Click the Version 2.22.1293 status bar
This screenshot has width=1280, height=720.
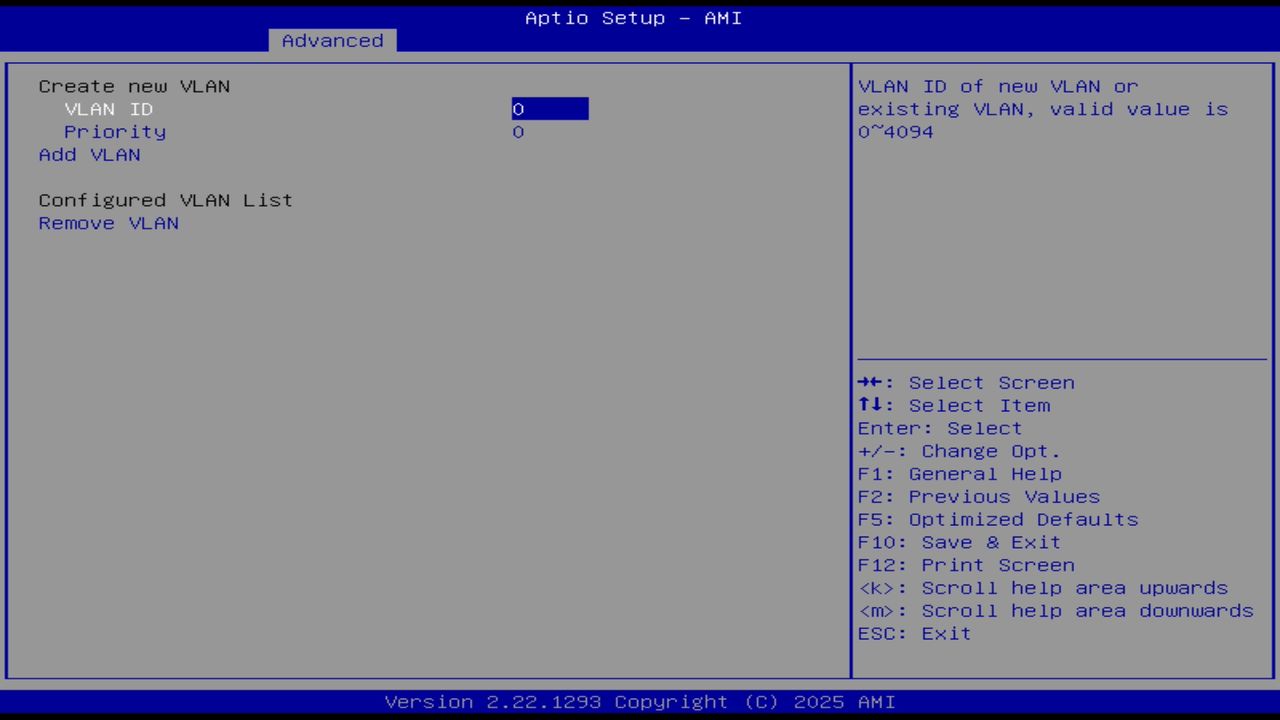(633, 701)
